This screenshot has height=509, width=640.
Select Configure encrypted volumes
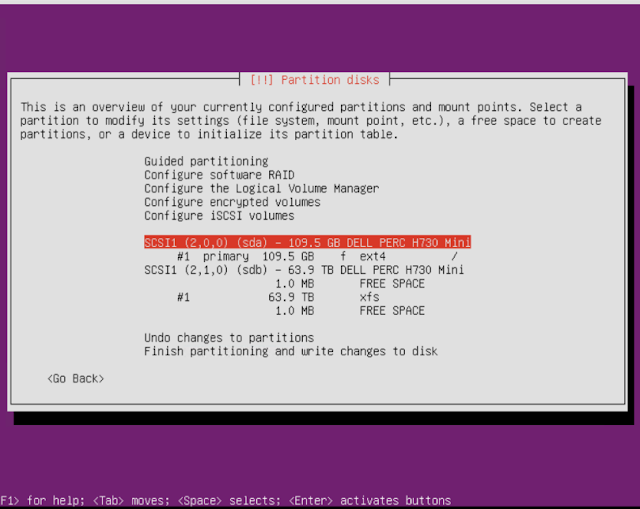(x=232, y=202)
